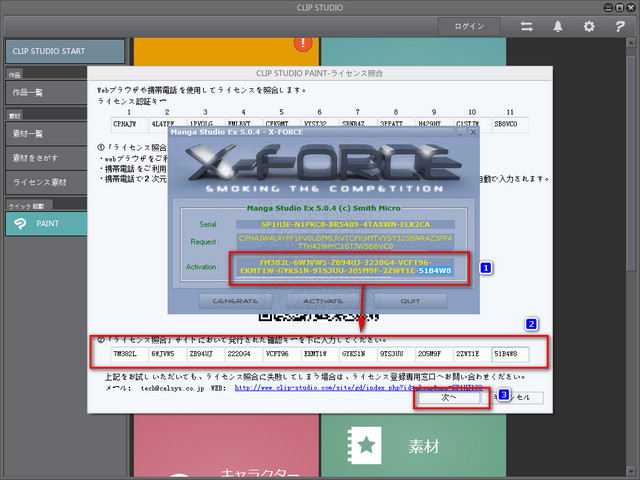Click confirmation key field containing 205M9F
This screenshot has height=480, width=640.
coord(434,354)
